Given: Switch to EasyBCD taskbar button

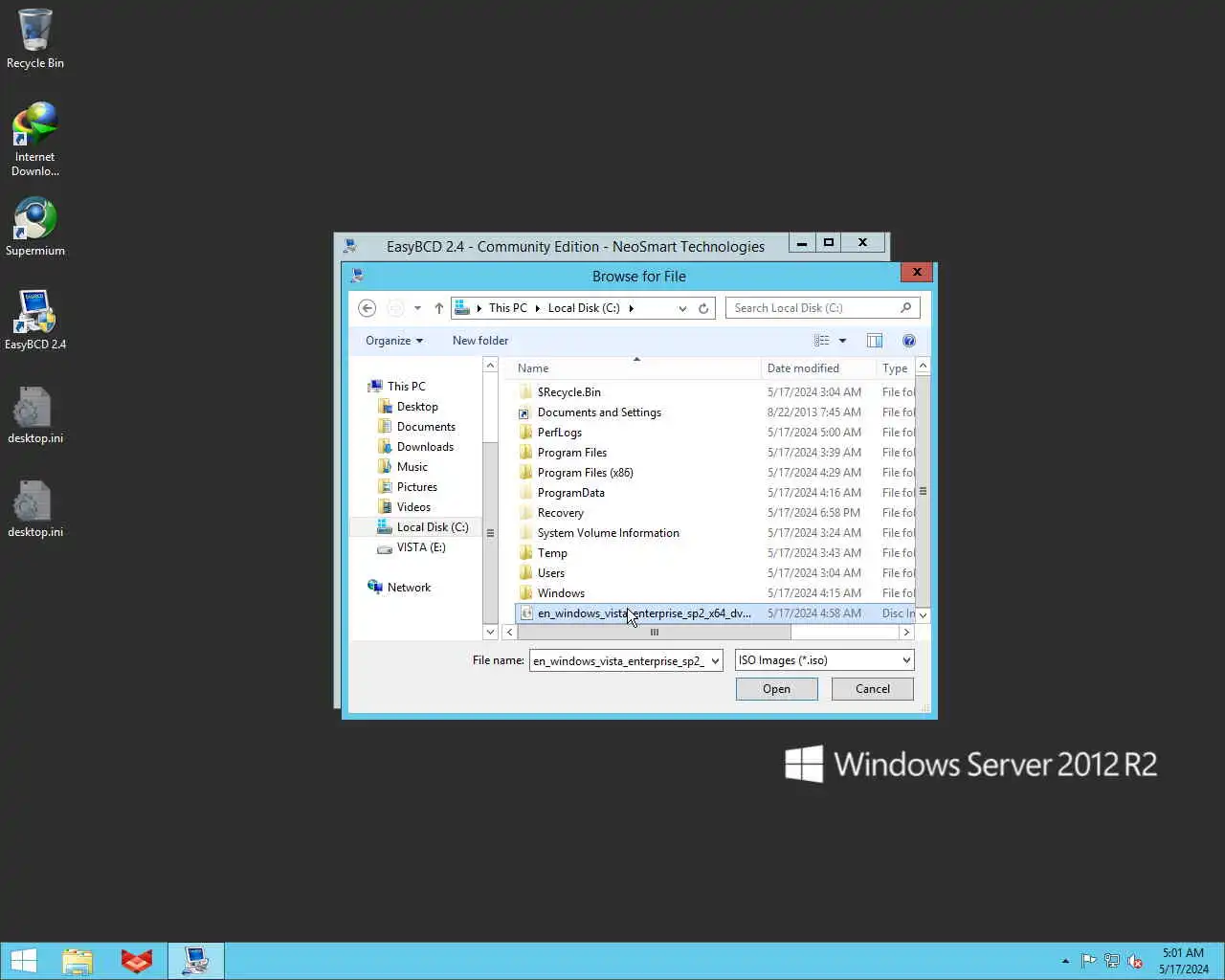Looking at the screenshot, I should click(x=196, y=961).
